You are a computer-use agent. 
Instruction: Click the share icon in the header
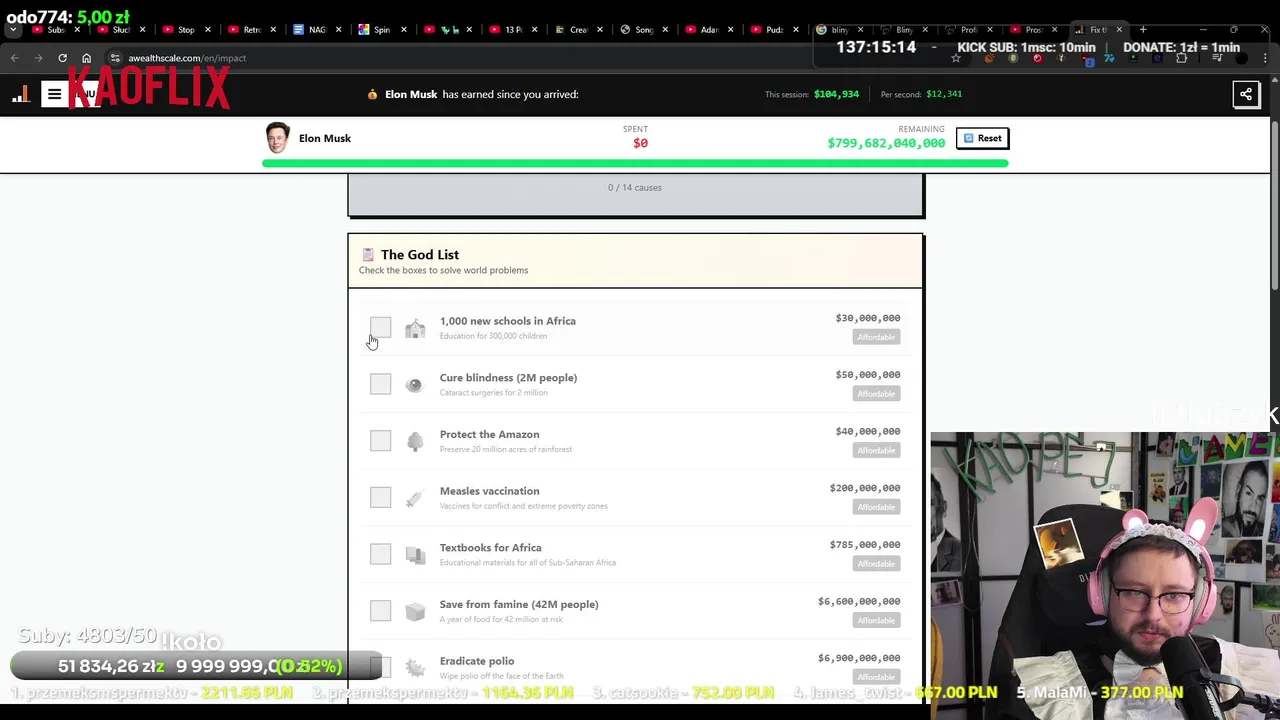(1246, 94)
